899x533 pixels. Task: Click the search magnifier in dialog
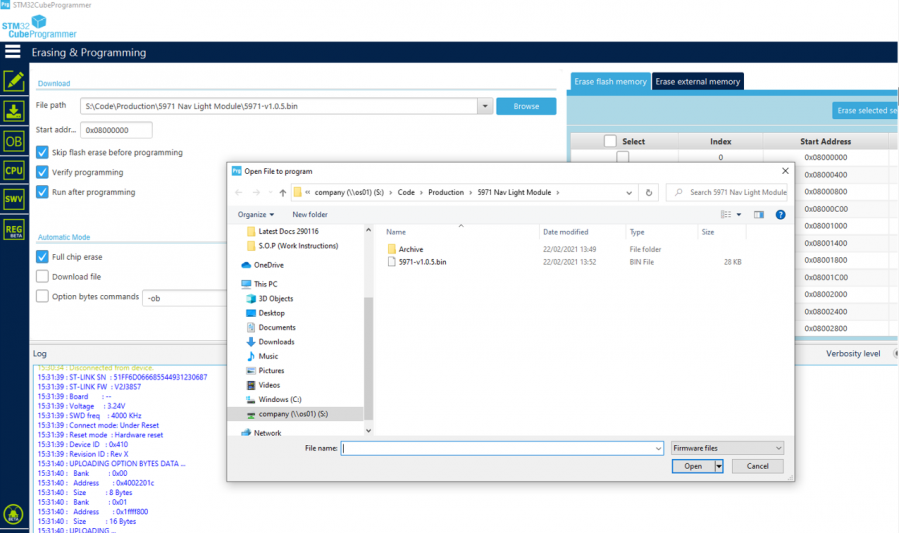(x=679, y=193)
